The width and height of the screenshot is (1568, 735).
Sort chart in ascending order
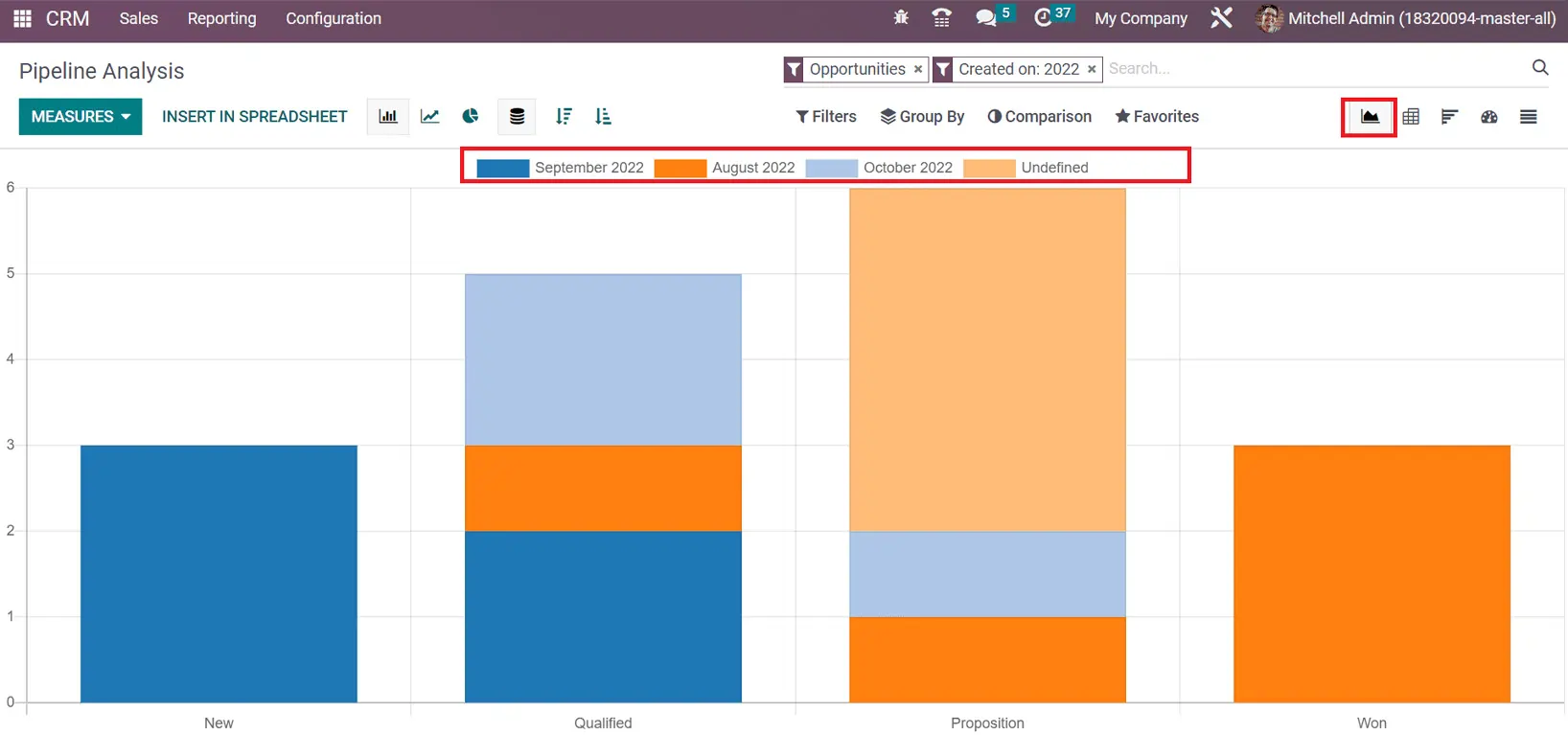click(603, 117)
